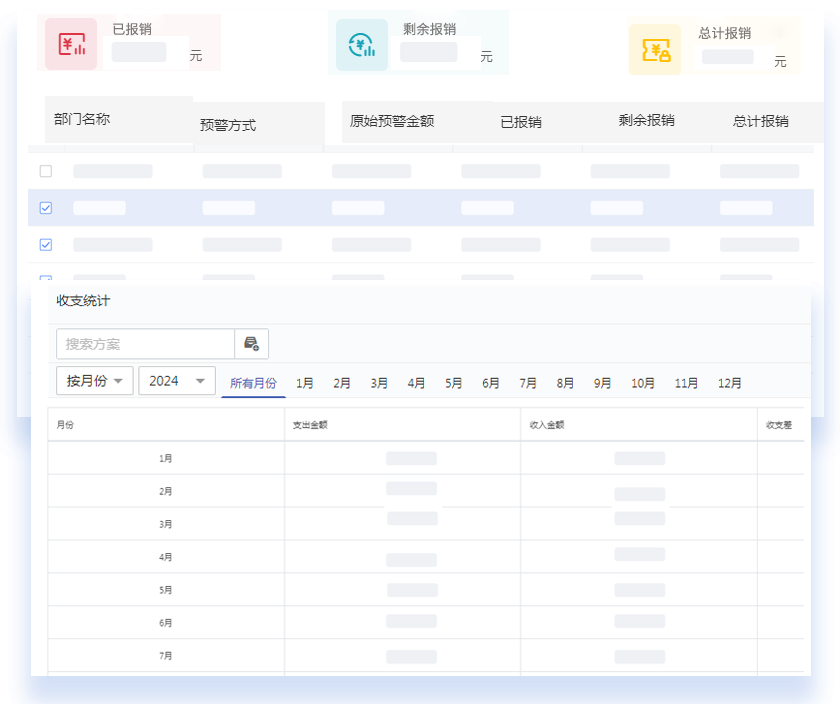Uncheck the third row's checkbox
Viewport: 840px width, 704px height.
(x=45, y=244)
